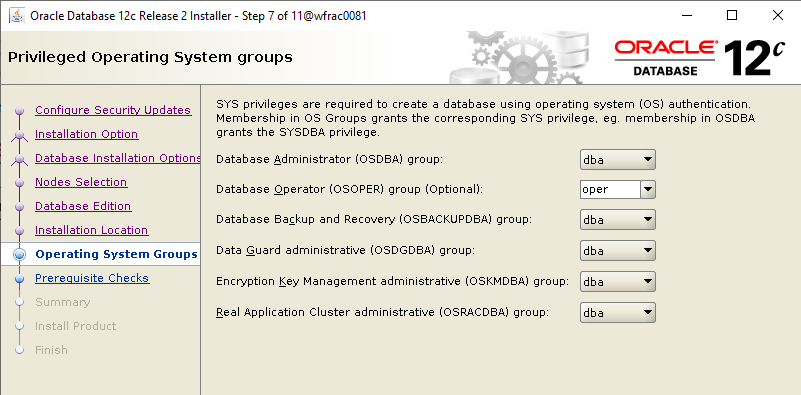
Task: Click the step bullet beside Prerequisite Checks
Action: pyautogui.click(x=20, y=278)
